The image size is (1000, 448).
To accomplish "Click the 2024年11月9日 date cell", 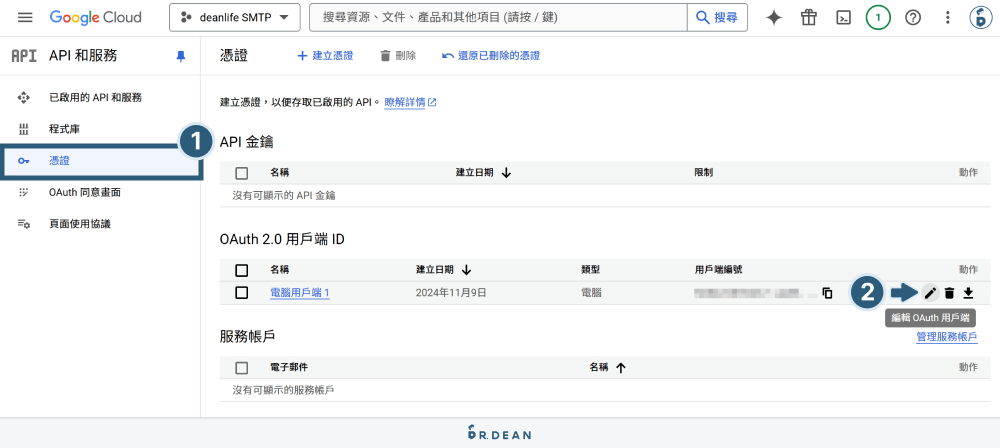I will (451, 293).
